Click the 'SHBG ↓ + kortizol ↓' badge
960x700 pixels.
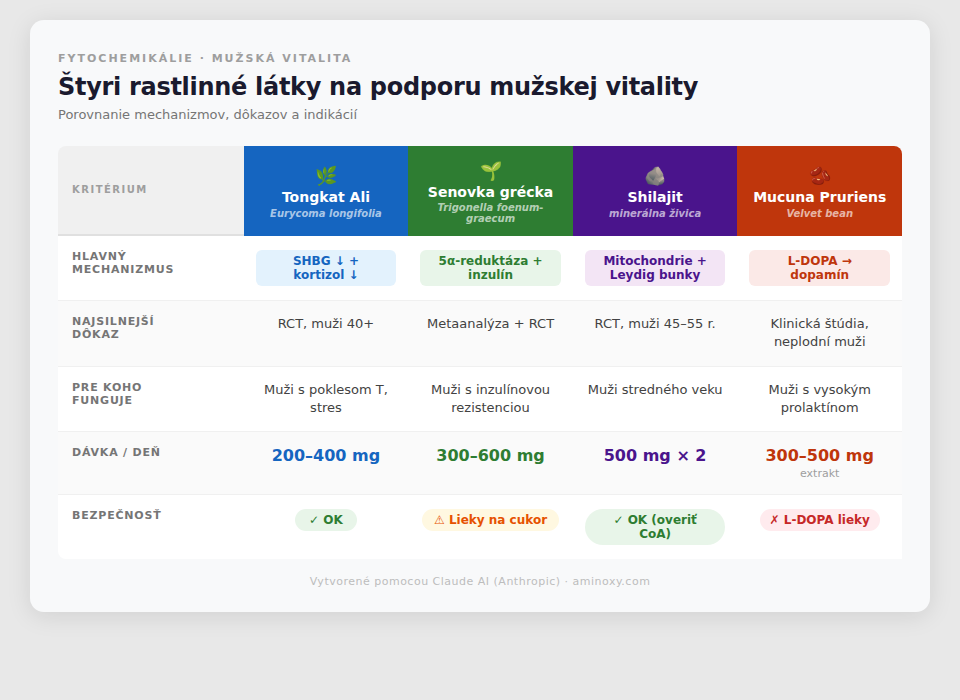coord(326,268)
